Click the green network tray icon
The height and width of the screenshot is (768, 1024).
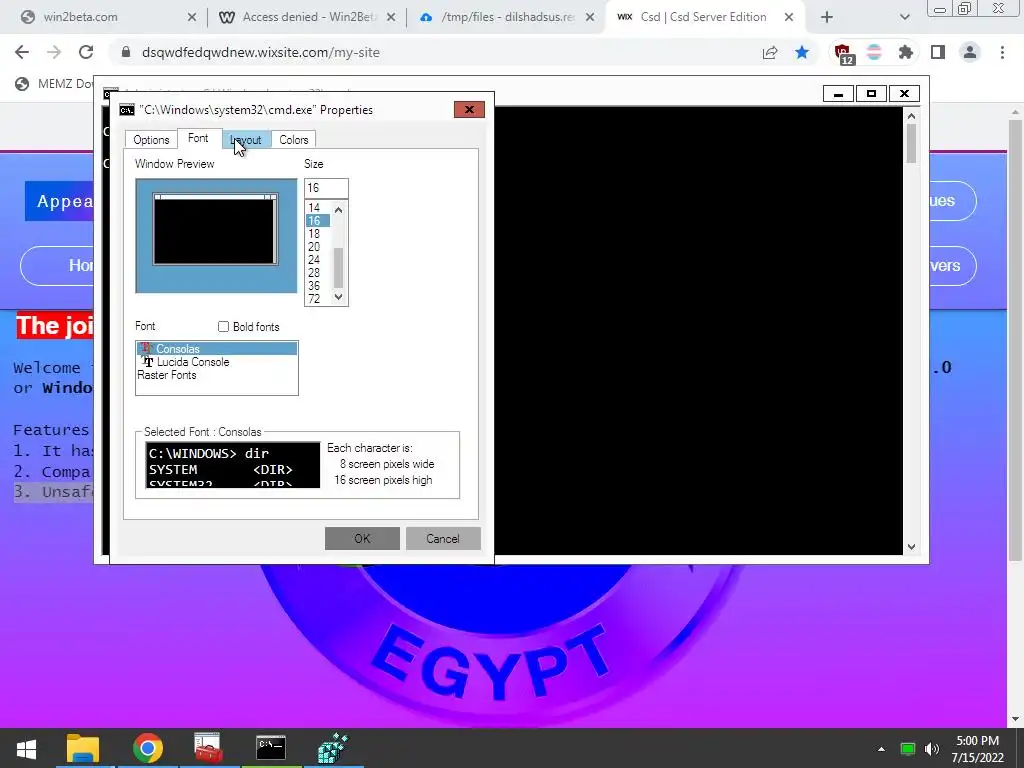pos(908,749)
